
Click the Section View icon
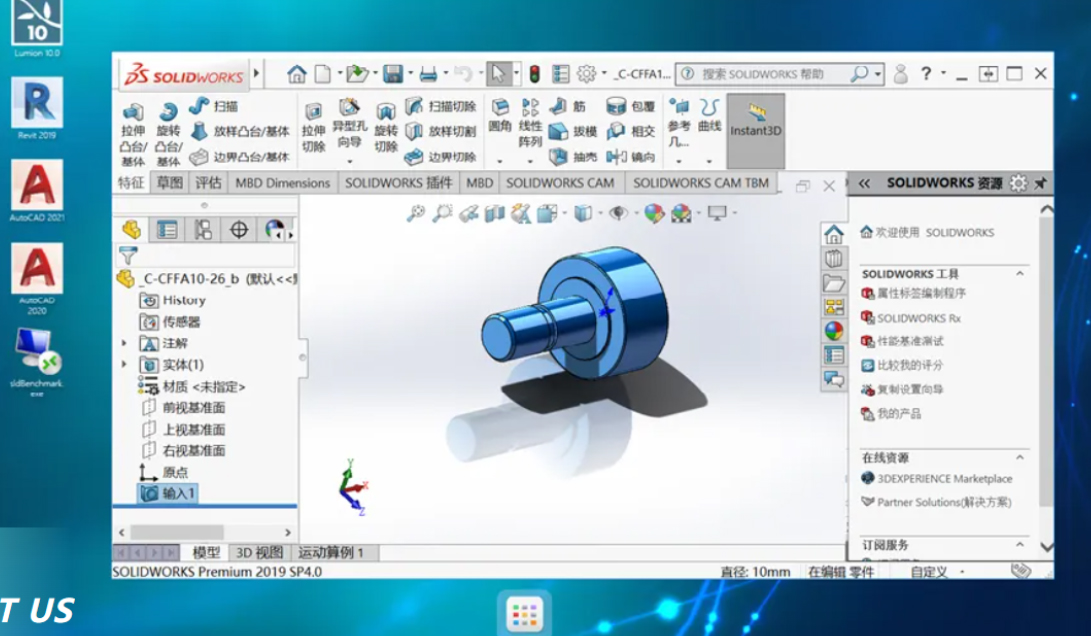tap(495, 213)
